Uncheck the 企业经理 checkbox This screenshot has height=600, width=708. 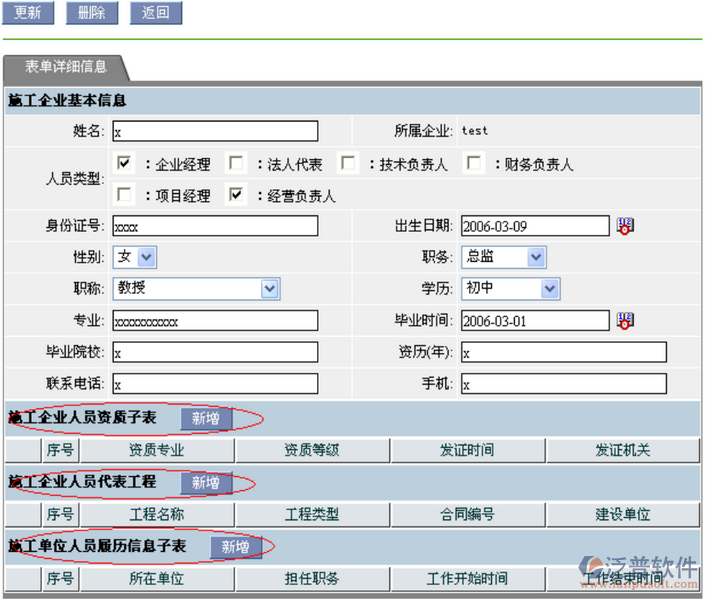point(125,163)
